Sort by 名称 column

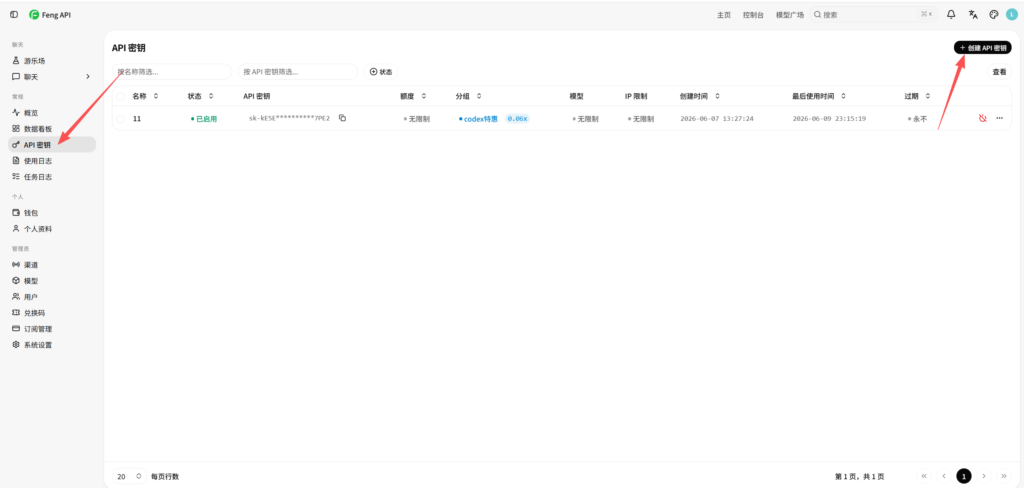point(145,96)
